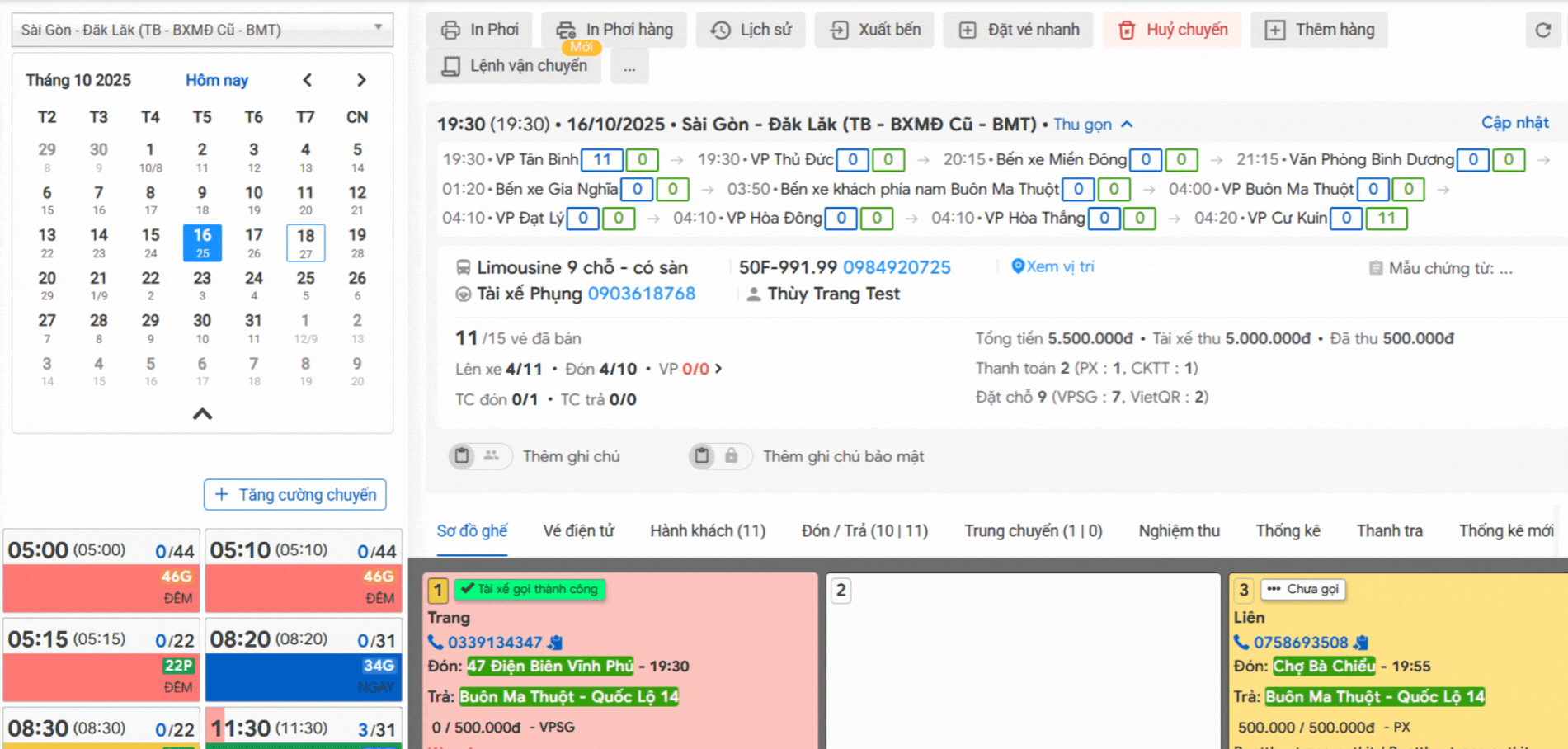Open the Thống kê tab
Screen dimensions: 1568x749
click(x=1288, y=531)
